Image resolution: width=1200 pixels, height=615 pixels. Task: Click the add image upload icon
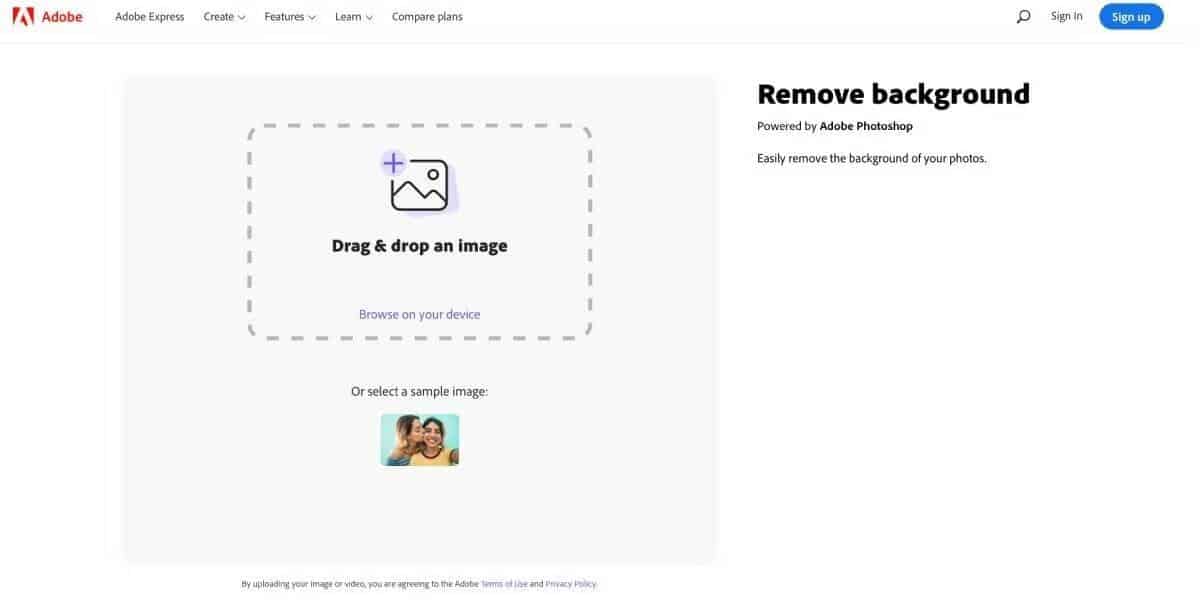[x=418, y=181]
